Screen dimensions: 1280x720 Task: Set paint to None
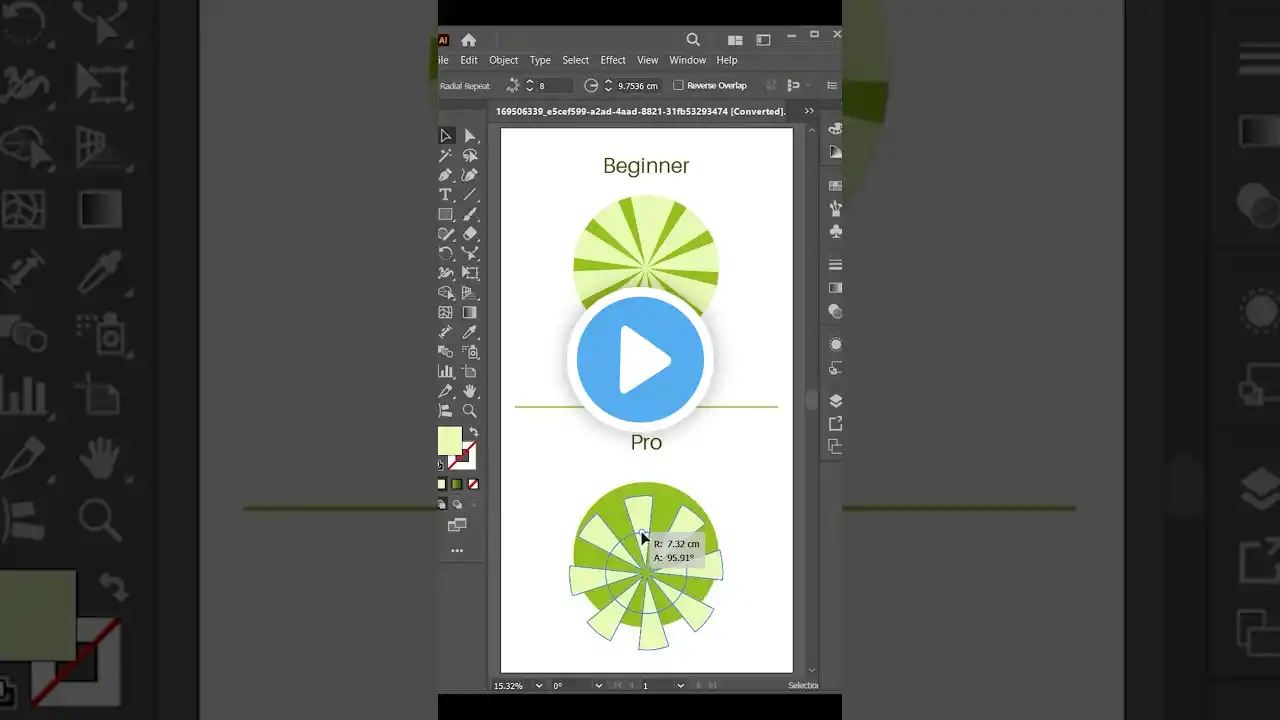coord(473,485)
